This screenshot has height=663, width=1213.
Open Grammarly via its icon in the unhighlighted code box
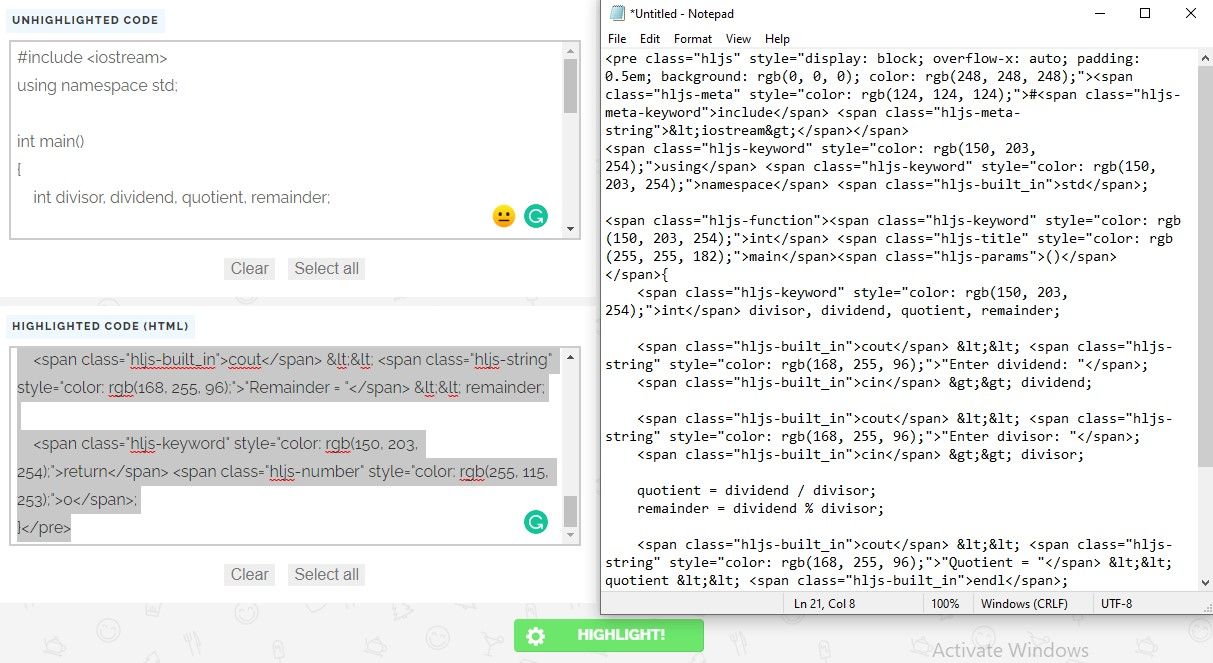click(x=536, y=215)
